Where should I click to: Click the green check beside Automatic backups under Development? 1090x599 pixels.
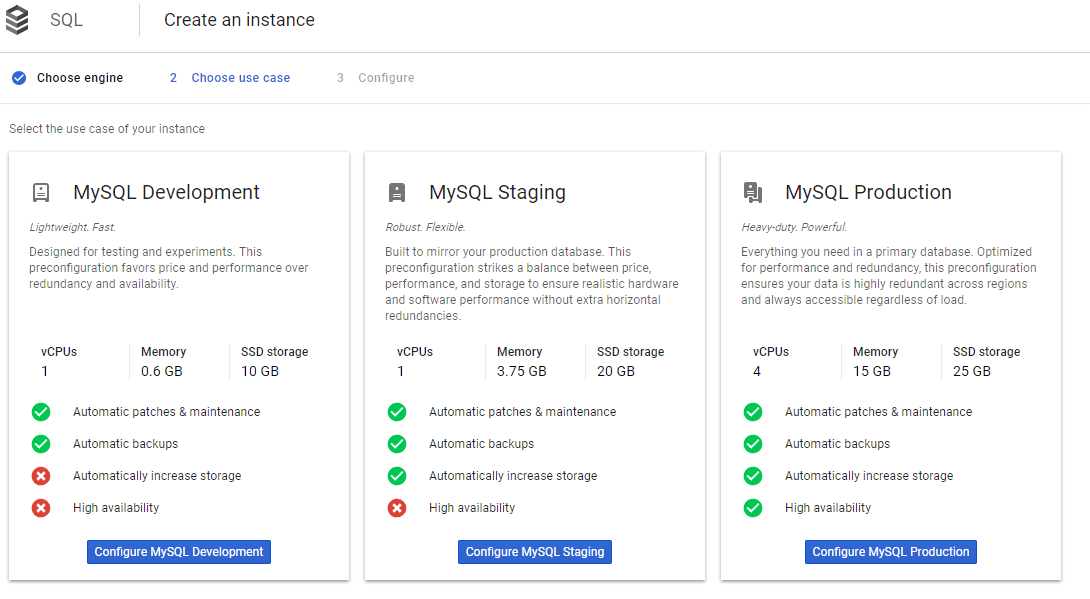(41, 443)
